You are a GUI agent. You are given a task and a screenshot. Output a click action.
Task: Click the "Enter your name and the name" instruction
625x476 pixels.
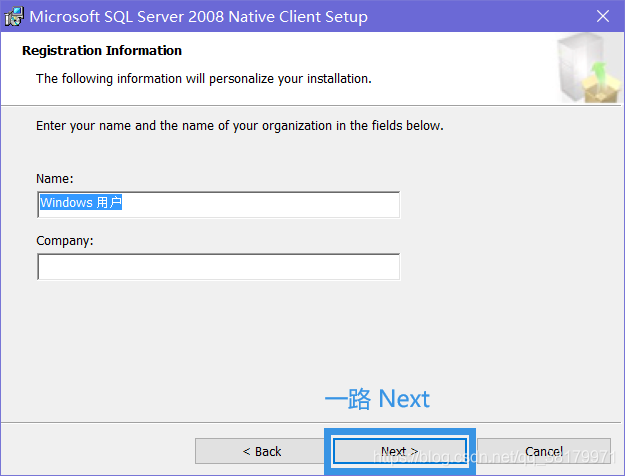coord(240,126)
